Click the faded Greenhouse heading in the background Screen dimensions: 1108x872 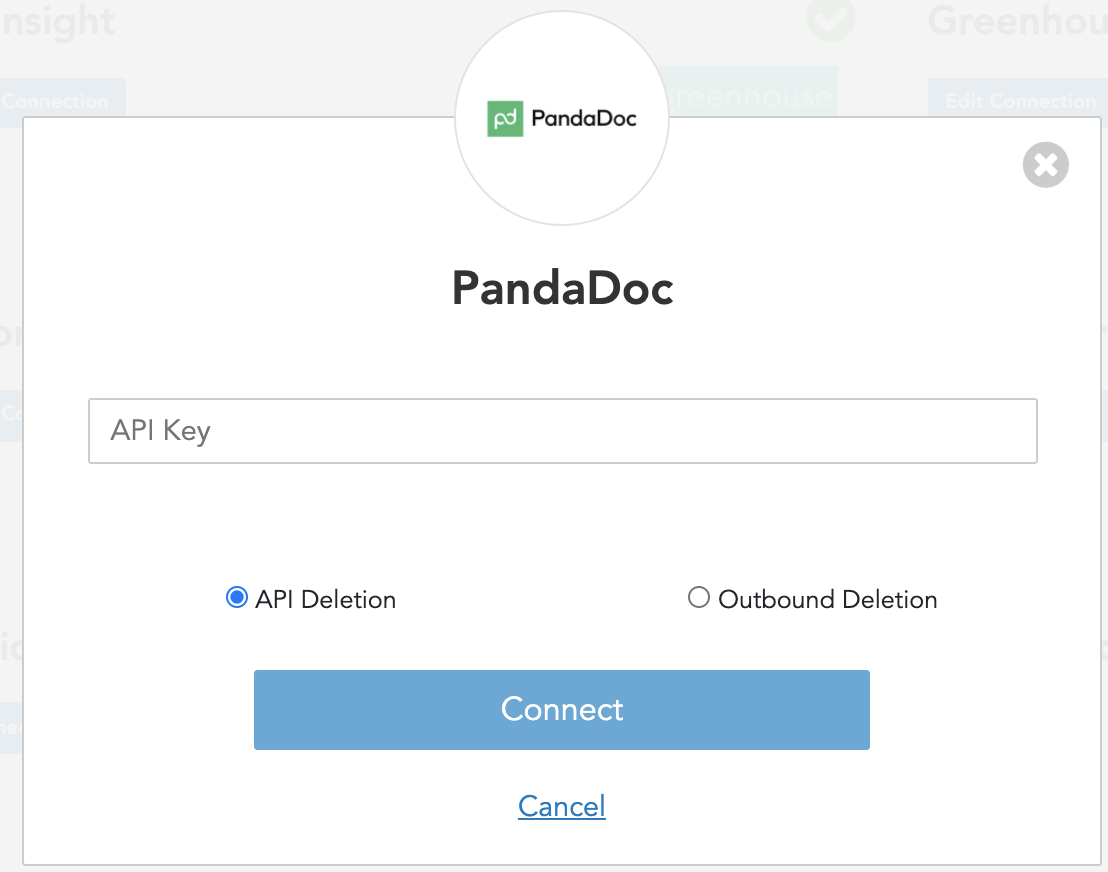1016,21
